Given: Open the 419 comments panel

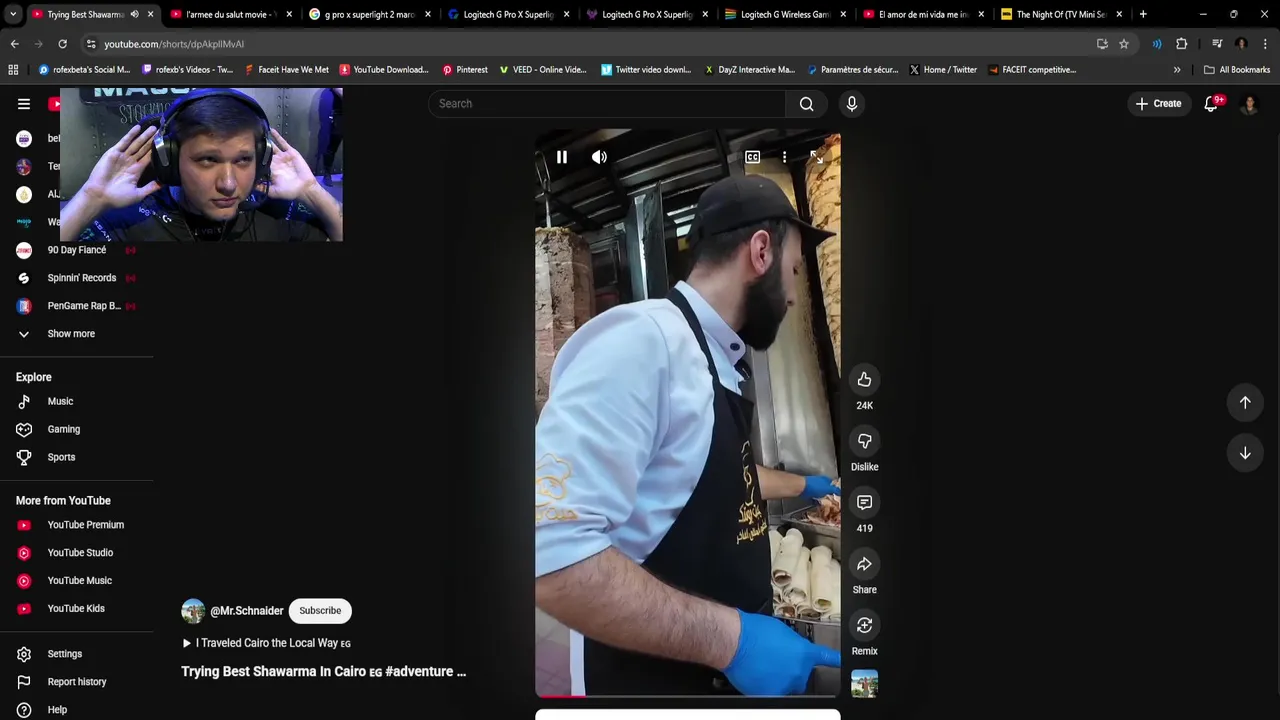Looking at the screenshot, I should tap(864, 502).
